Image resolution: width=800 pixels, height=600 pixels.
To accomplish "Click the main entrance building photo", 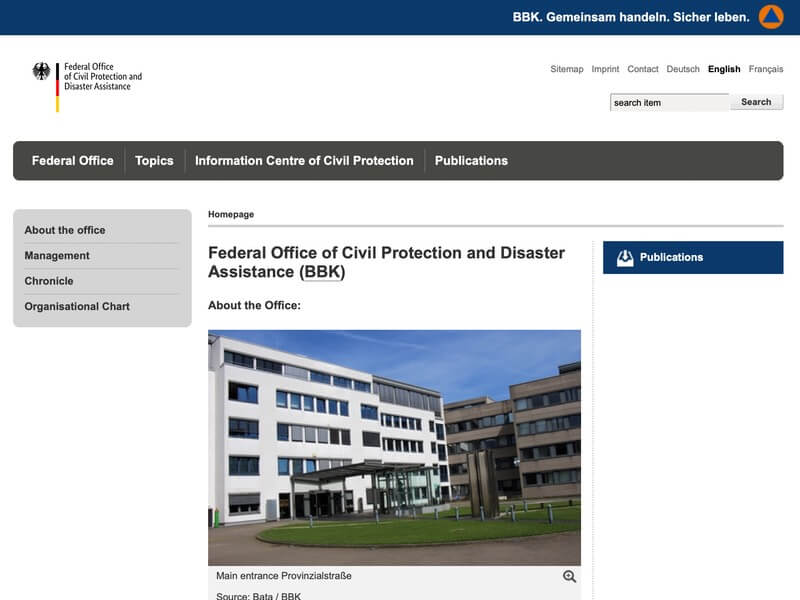I will click(394, 447).
